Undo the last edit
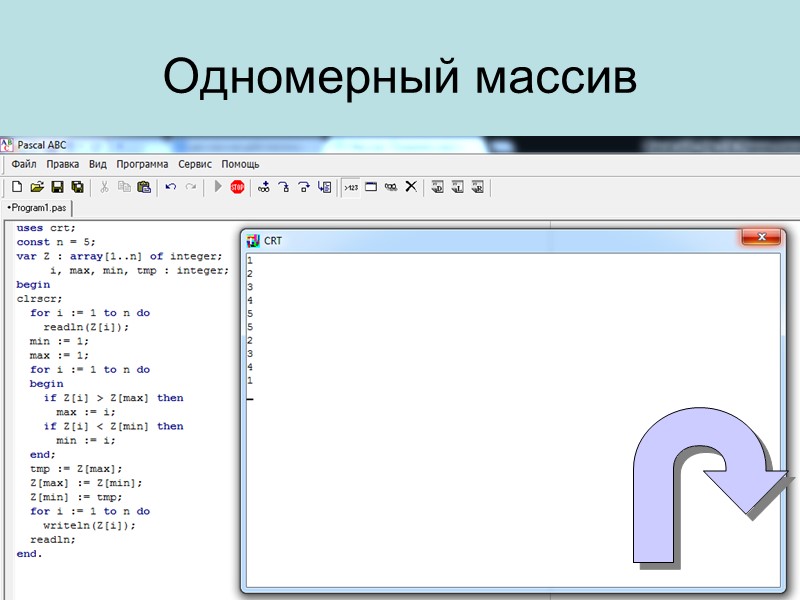Viewport: 800px width, 600px height. [x=170, y=187]
